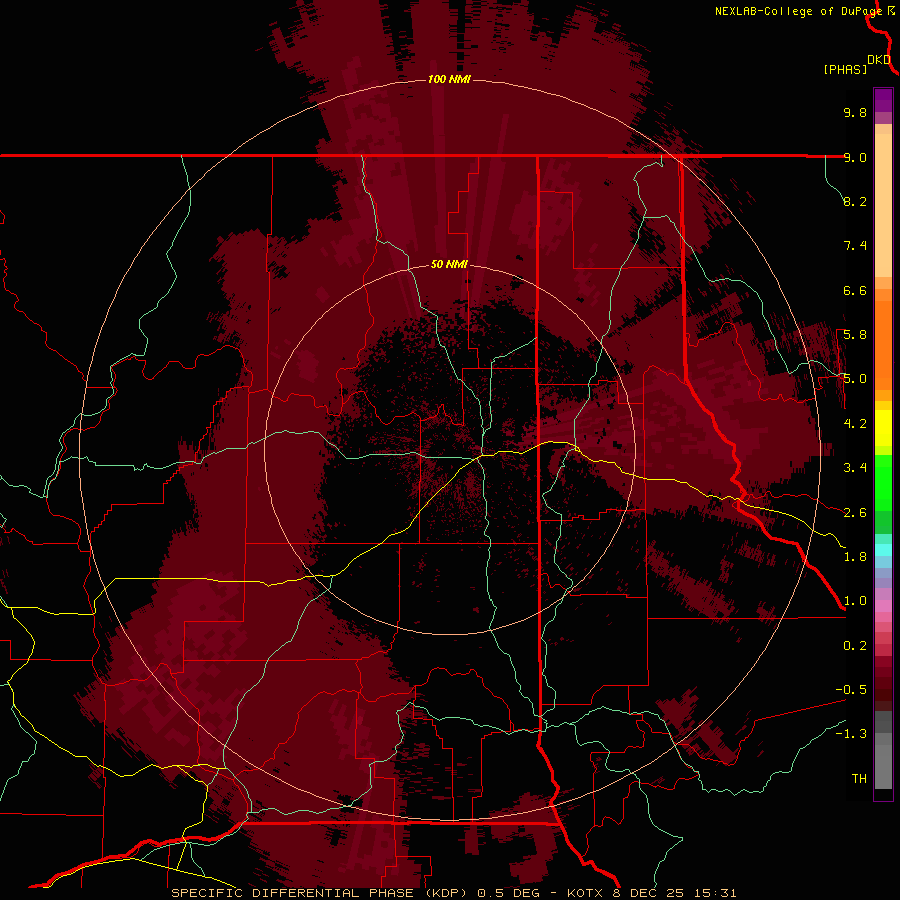This screenshot has height=900, width=900.
Task: Click the KOTX radar site identifier
Action: tap(584, 893)
